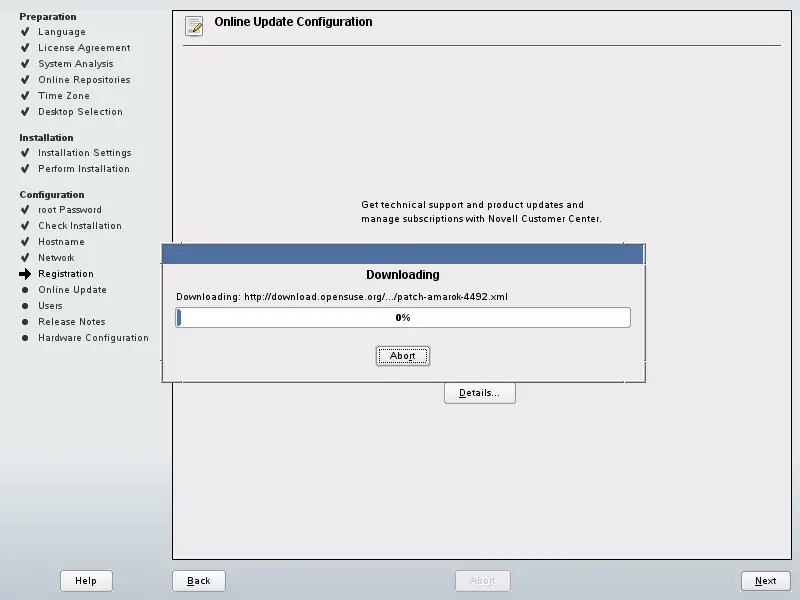Screen dimensions: 800x600
Task: Click the Downloading heading in dialog
Action: click(x=403, y=275)
